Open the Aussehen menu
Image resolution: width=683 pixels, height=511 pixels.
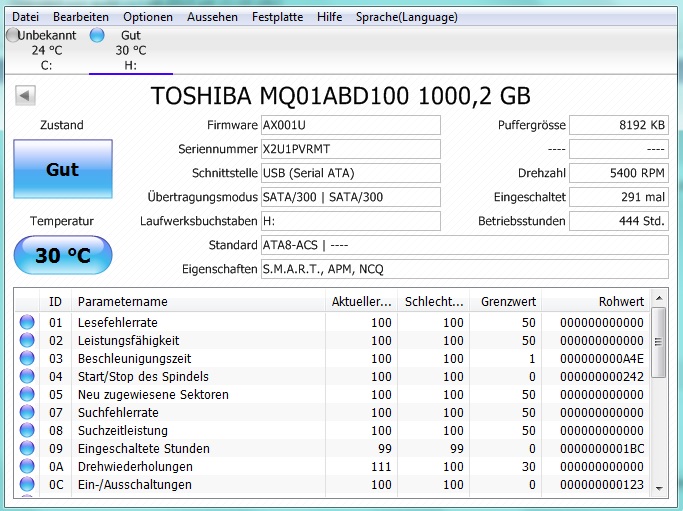tap(212, 17)
